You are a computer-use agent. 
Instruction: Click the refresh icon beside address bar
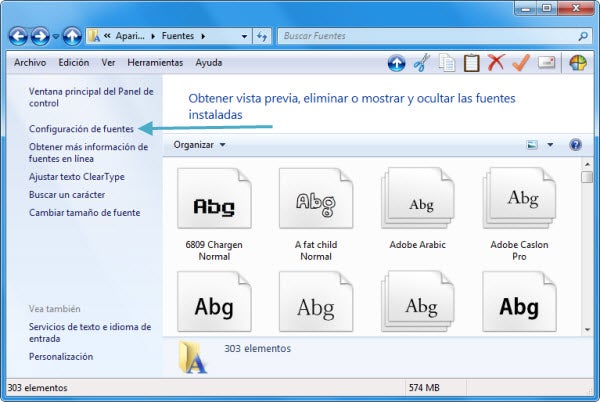click(262, 36)
